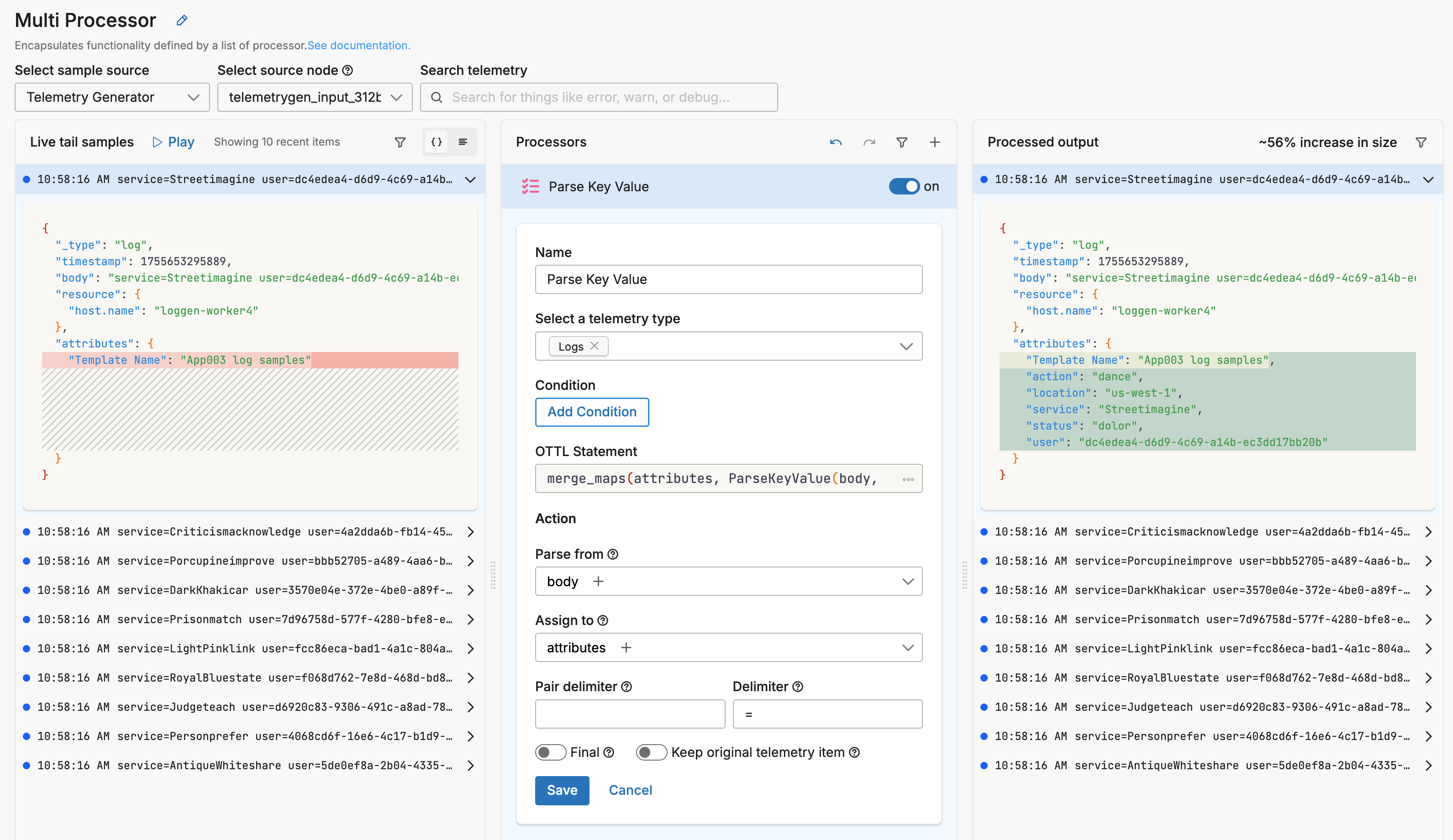Enable the Final toggle

[550, 752]
